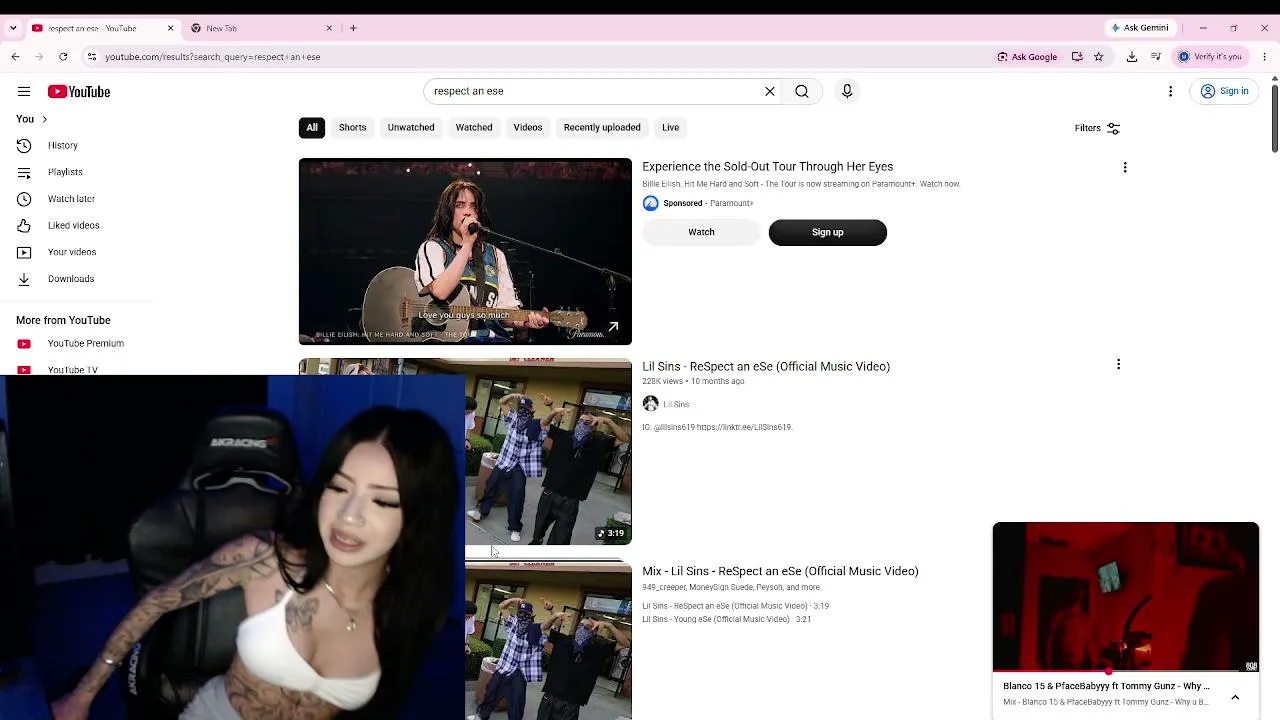This screenshot has width=1280, height=720.
Task: Open 'Lil Sins - ReSpect an eSe' video title
Action: pyautogui.click(x=766, y=367)
